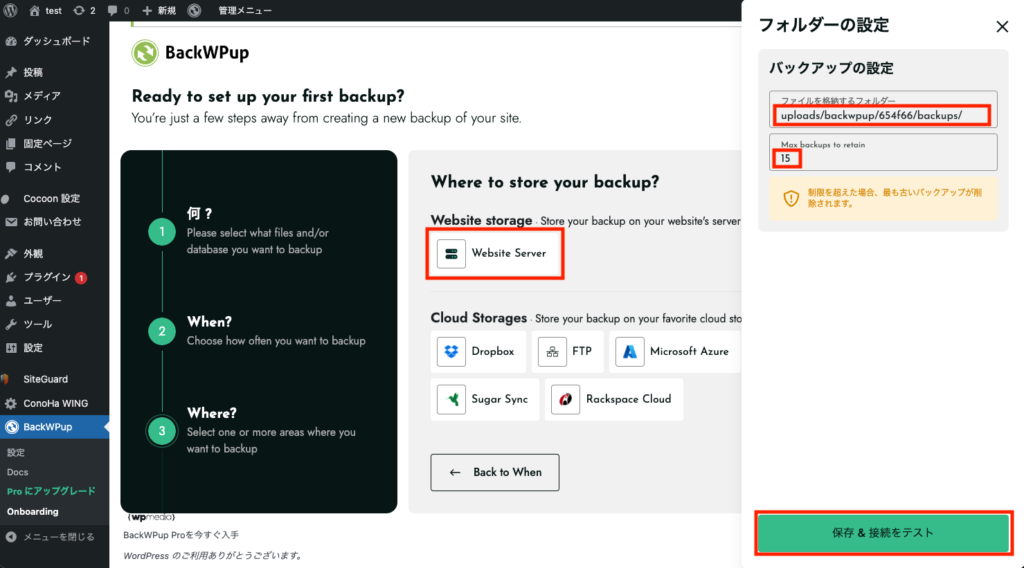1024x568 pixels.
Task: Click Pro にアップグレード link
Action: click(x=51, y=491)
